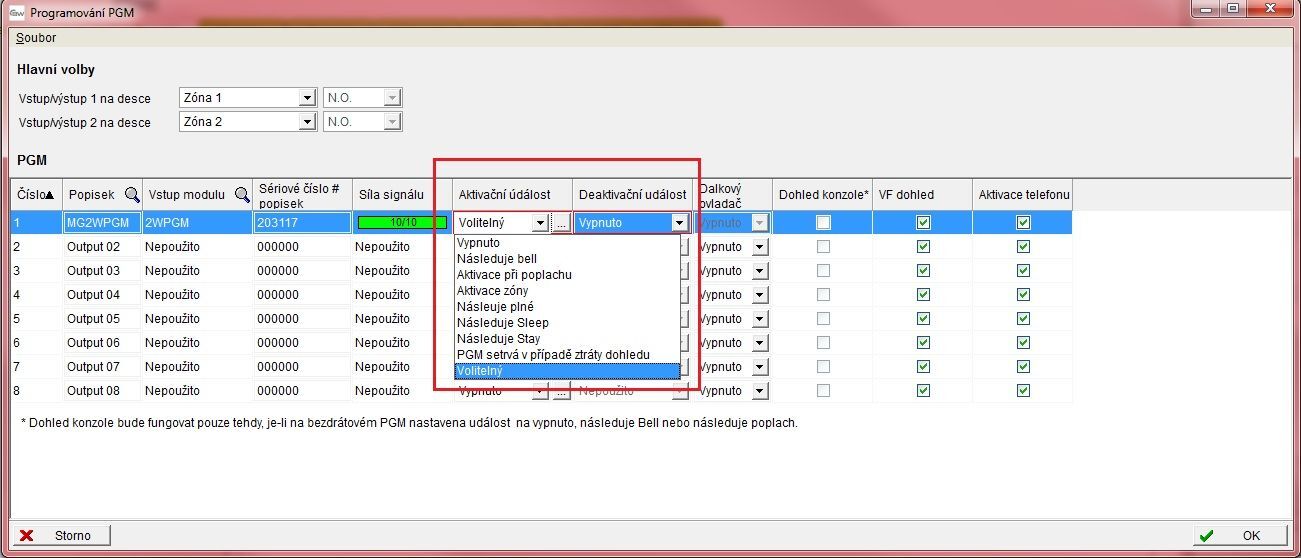The image size is (1301, 558).
Task: Click the green checkmark OK icon
Action: pyautogui.click(x=1206, y=536)
